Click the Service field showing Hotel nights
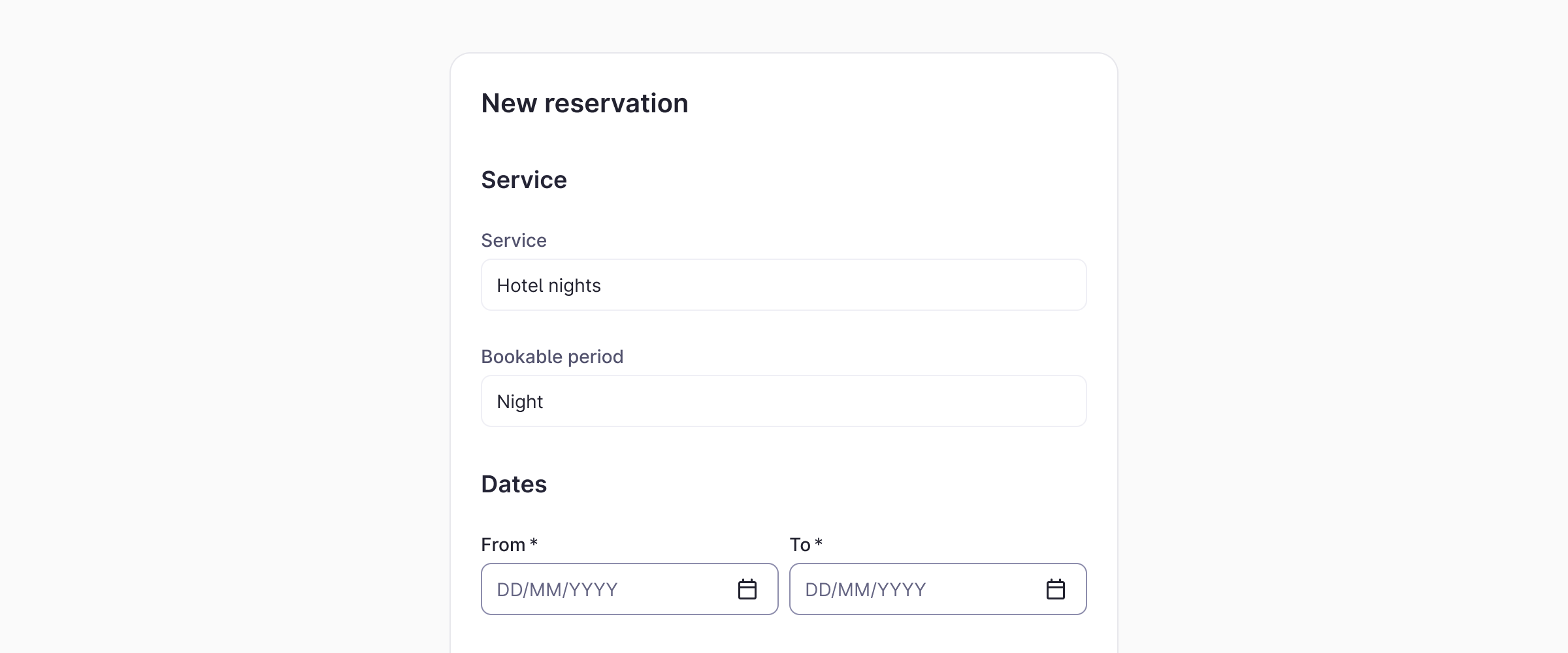The image size is (1568, 653). (783, 285)
